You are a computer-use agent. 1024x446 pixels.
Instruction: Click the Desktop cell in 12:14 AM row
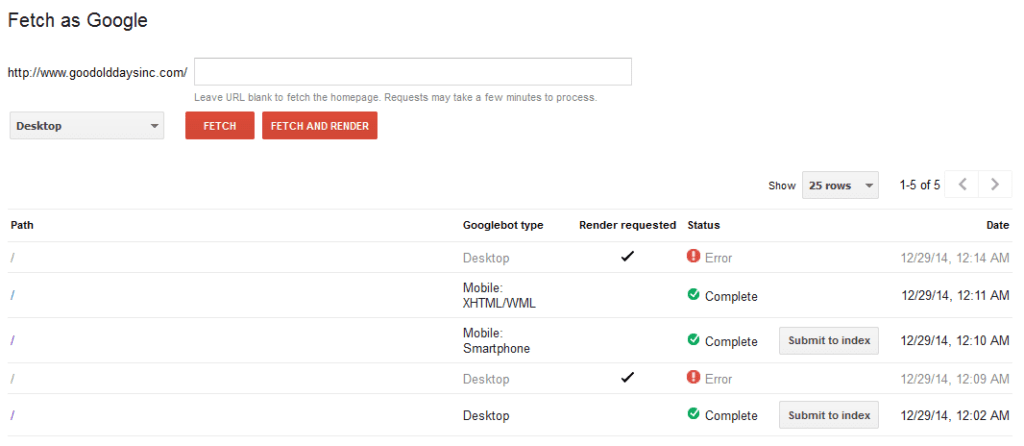[x=486, y=258]
